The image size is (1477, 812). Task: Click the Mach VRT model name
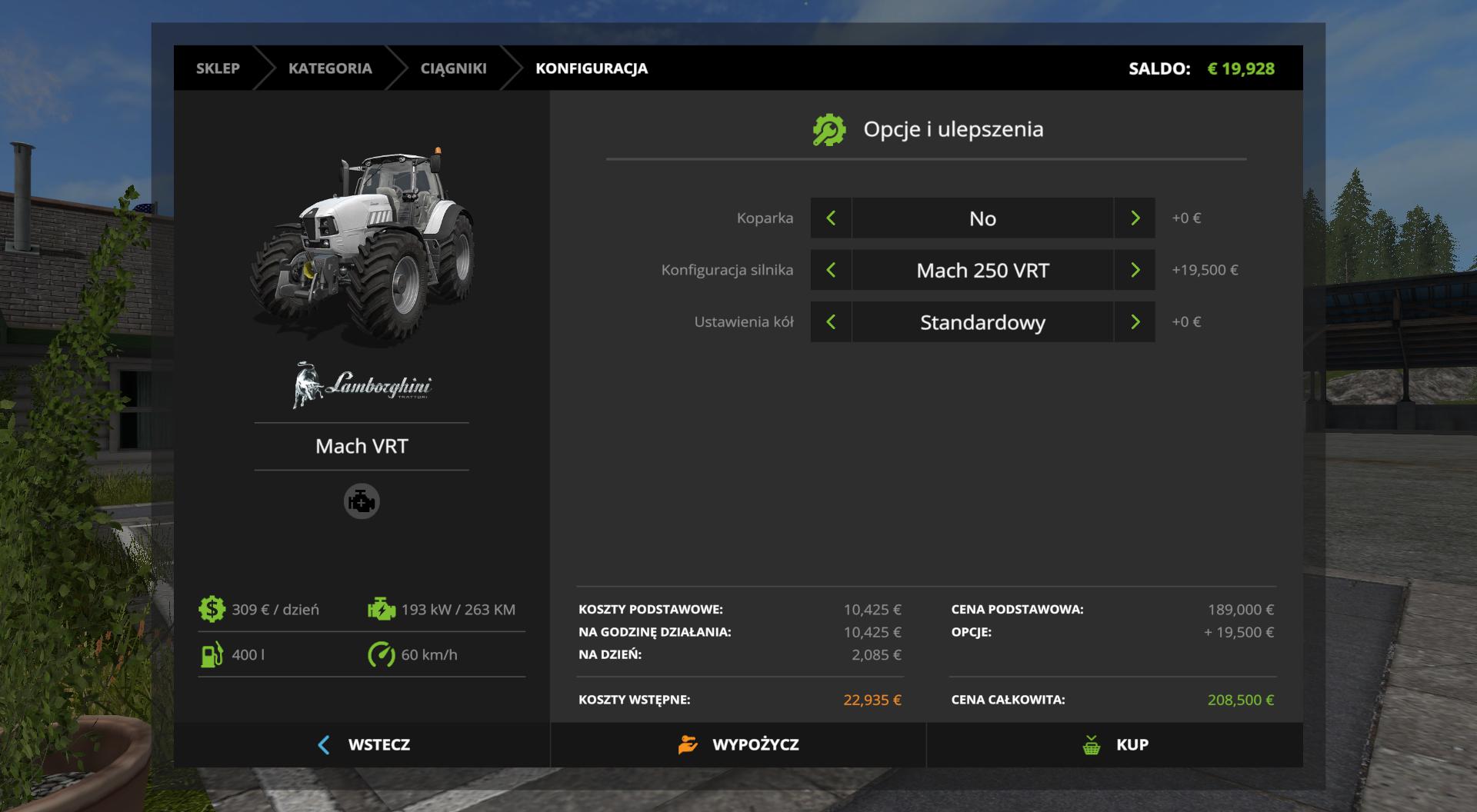(x=362, y=446)
